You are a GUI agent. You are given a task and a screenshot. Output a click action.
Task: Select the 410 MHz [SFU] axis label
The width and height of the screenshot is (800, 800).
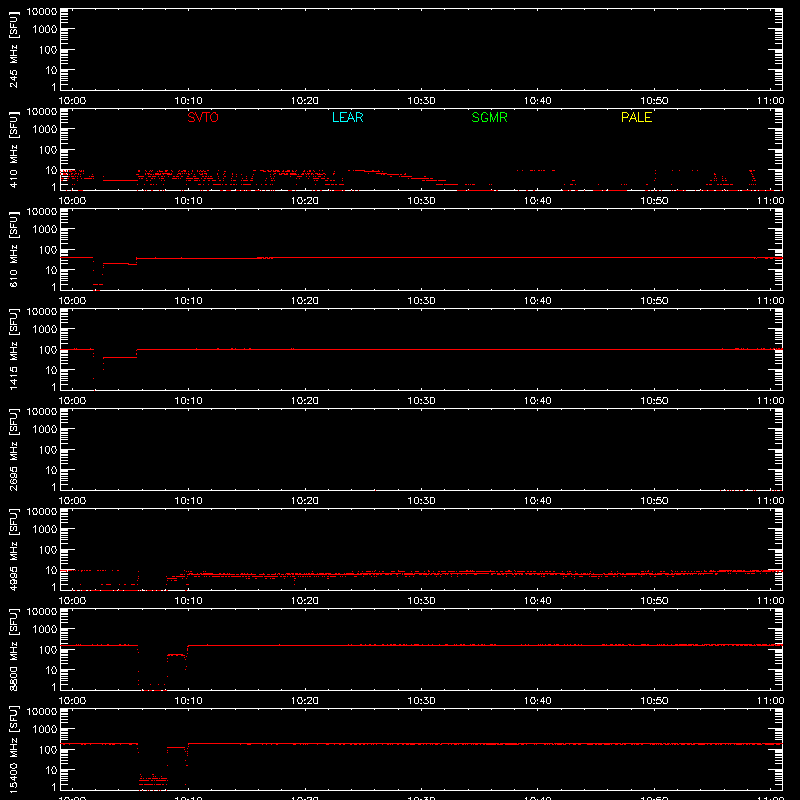coord(13,149)
